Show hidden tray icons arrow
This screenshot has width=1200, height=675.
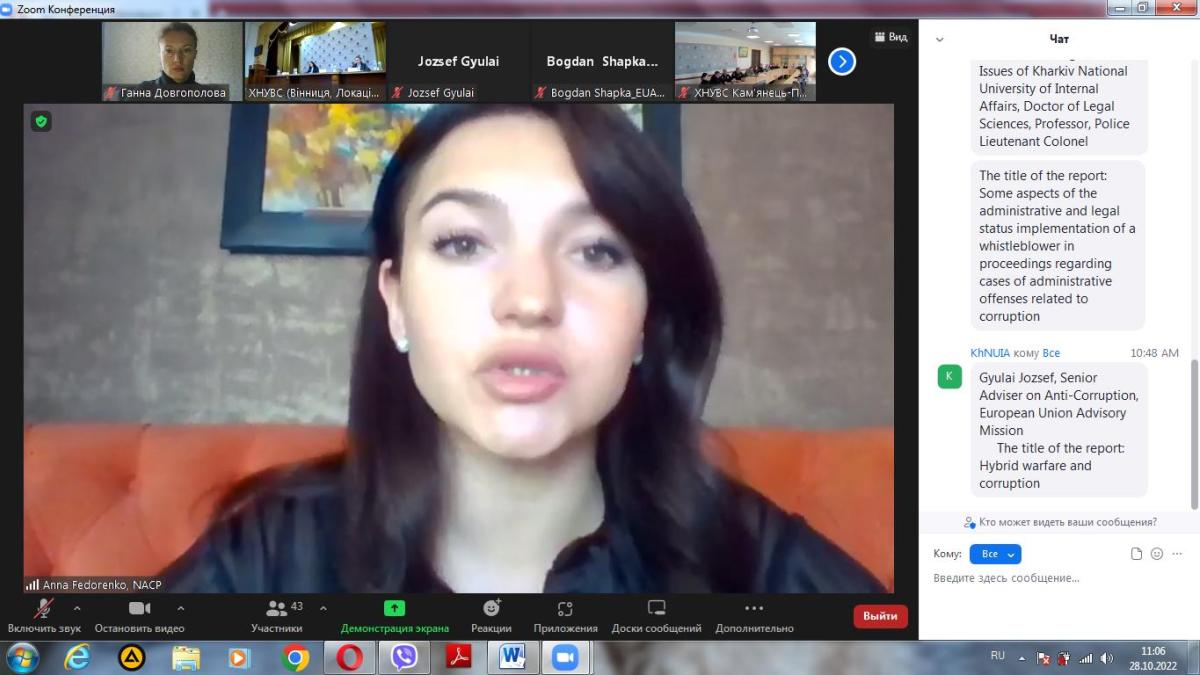coord(1022,658)
